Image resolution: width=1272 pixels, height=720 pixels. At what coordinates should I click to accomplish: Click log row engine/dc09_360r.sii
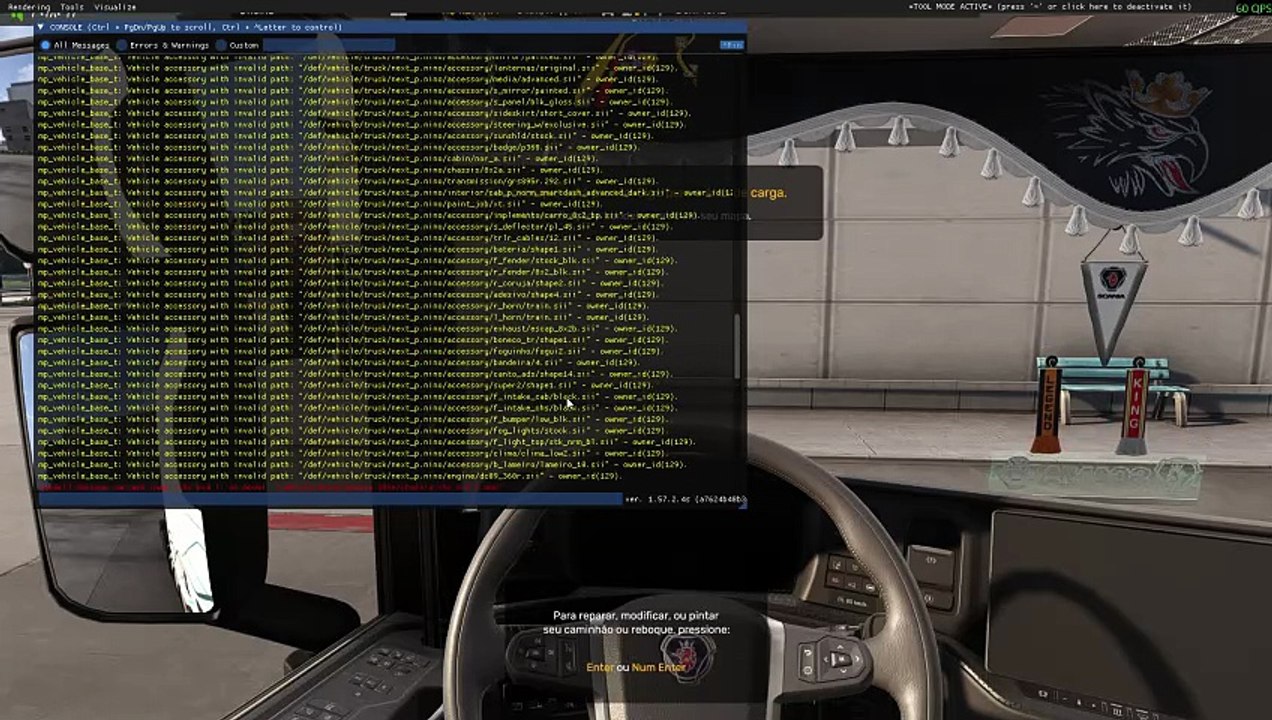point(330,476)
